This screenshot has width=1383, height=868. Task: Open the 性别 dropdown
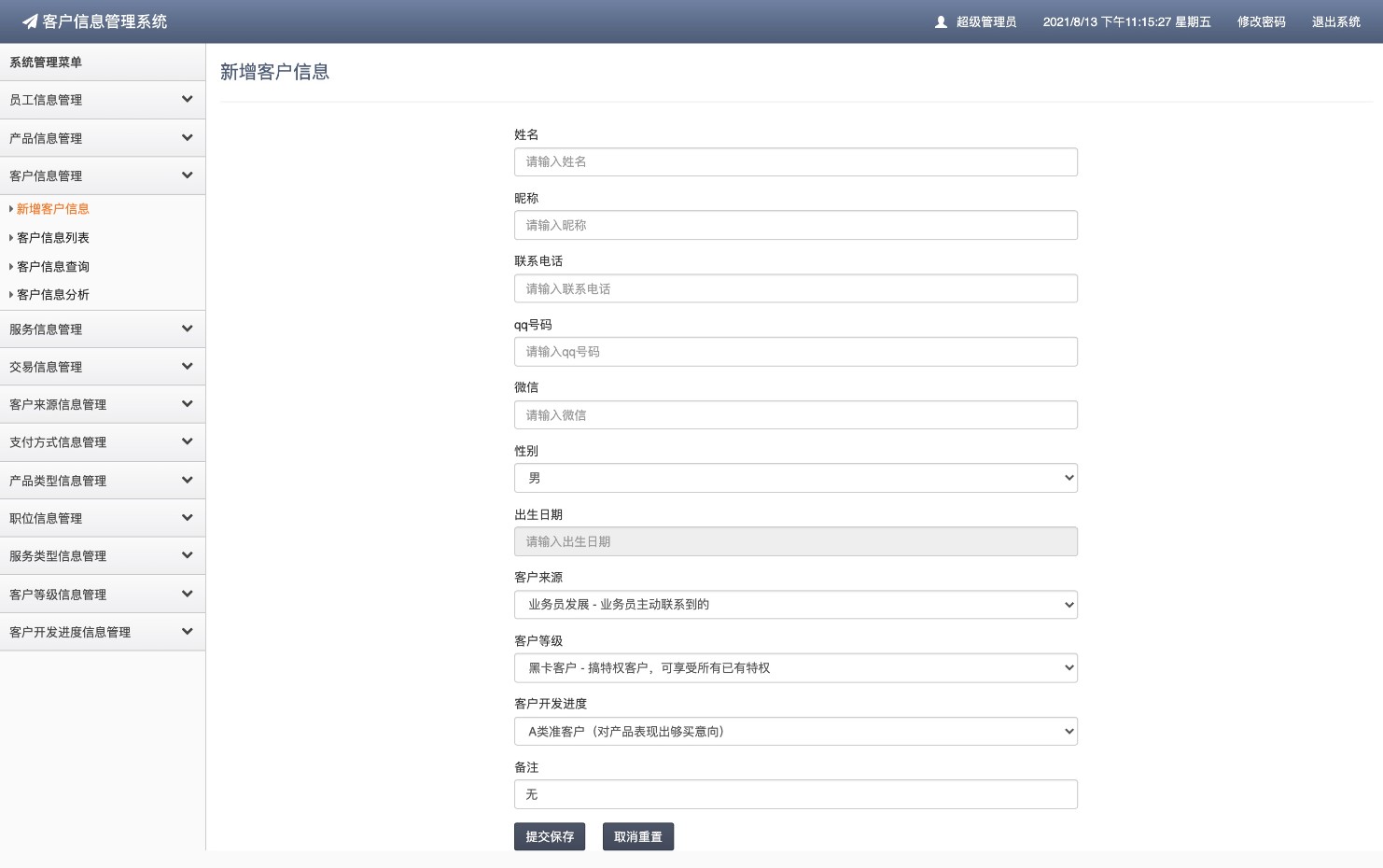[796, 478]
